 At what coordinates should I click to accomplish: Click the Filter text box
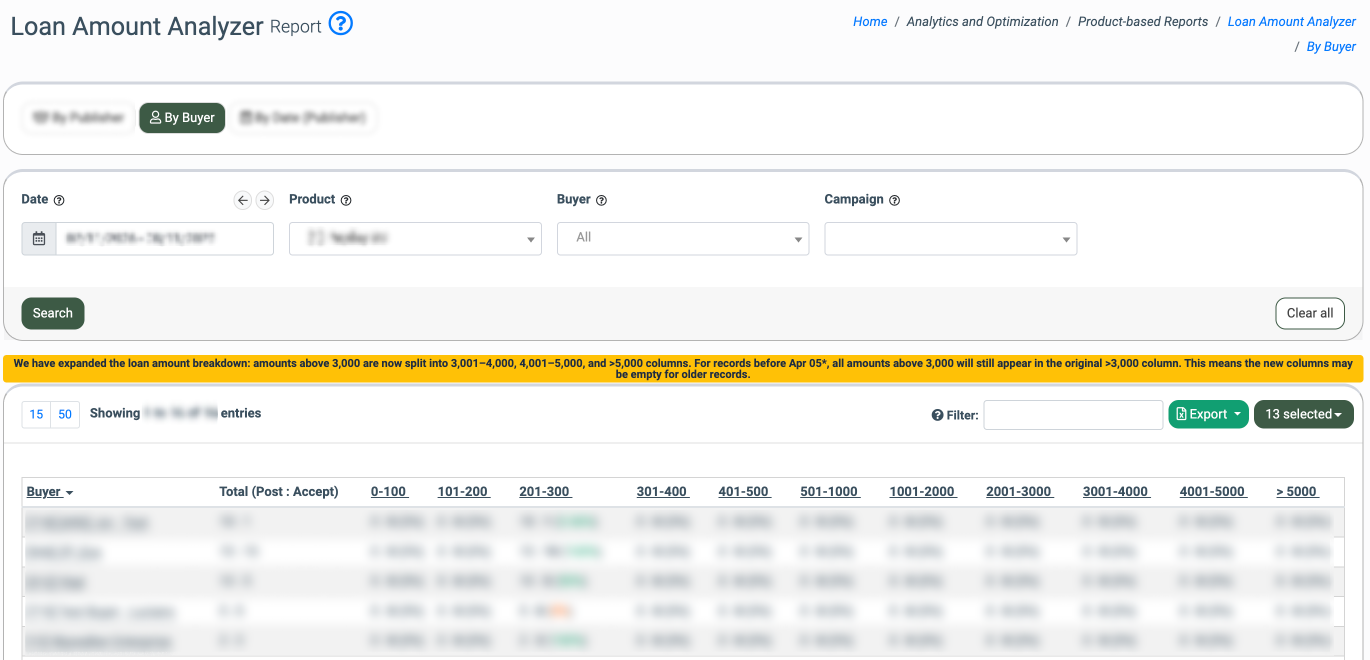click(1073, 415)
